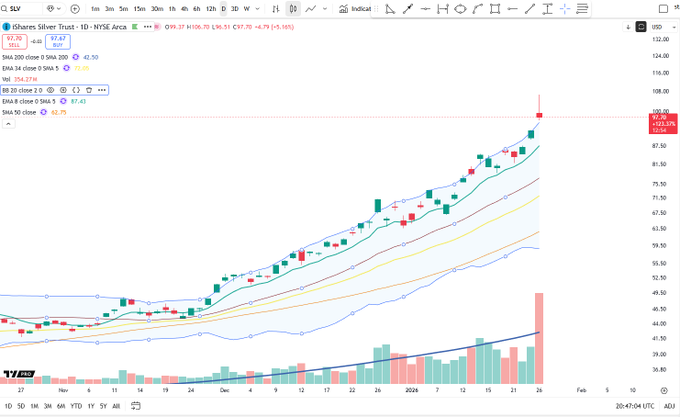Open more options dots for BB 20
Image resolution: width=680 pixels, height=417 pixels.
pos(102,90)
